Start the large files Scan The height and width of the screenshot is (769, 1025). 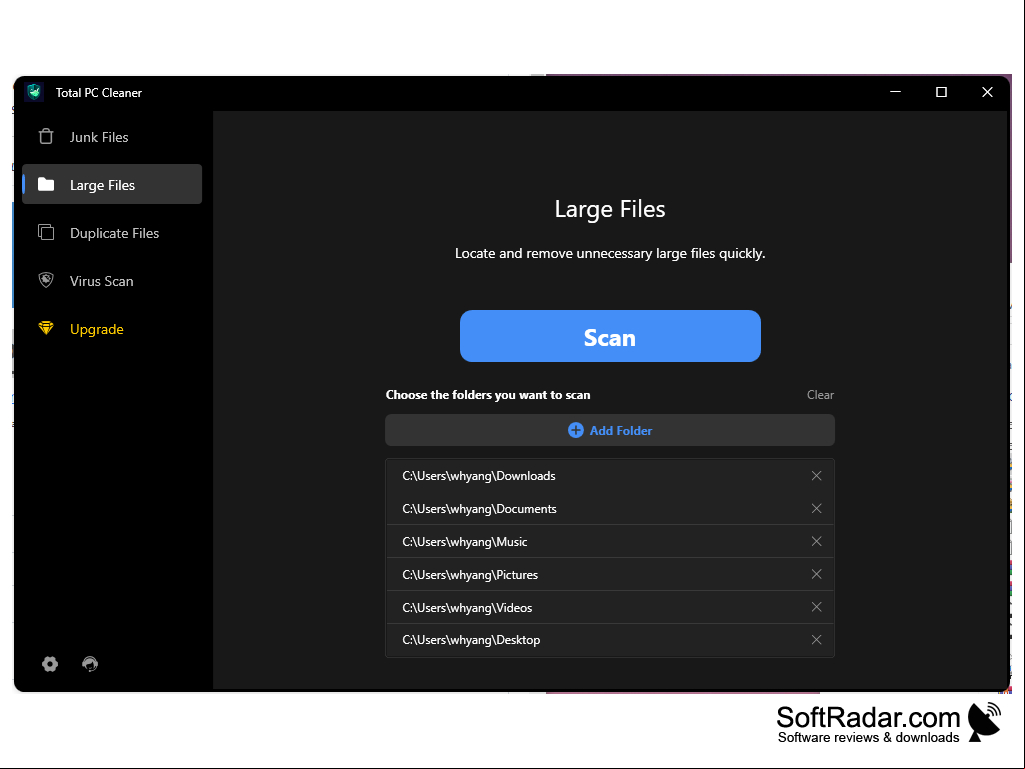610,336
